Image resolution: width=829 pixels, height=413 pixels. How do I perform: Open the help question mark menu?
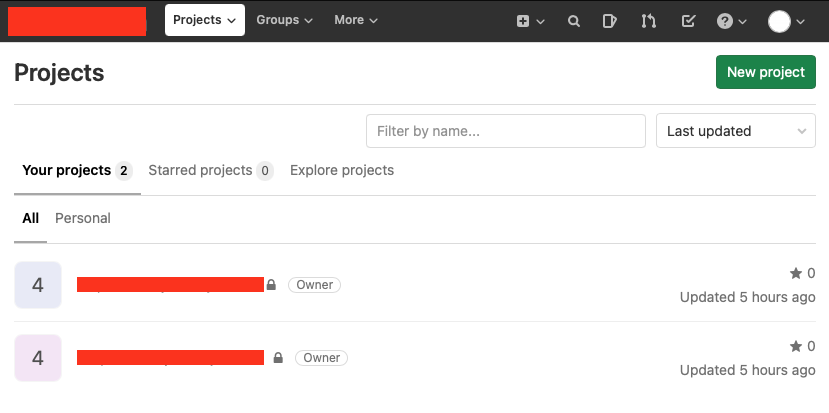(731, 21)
